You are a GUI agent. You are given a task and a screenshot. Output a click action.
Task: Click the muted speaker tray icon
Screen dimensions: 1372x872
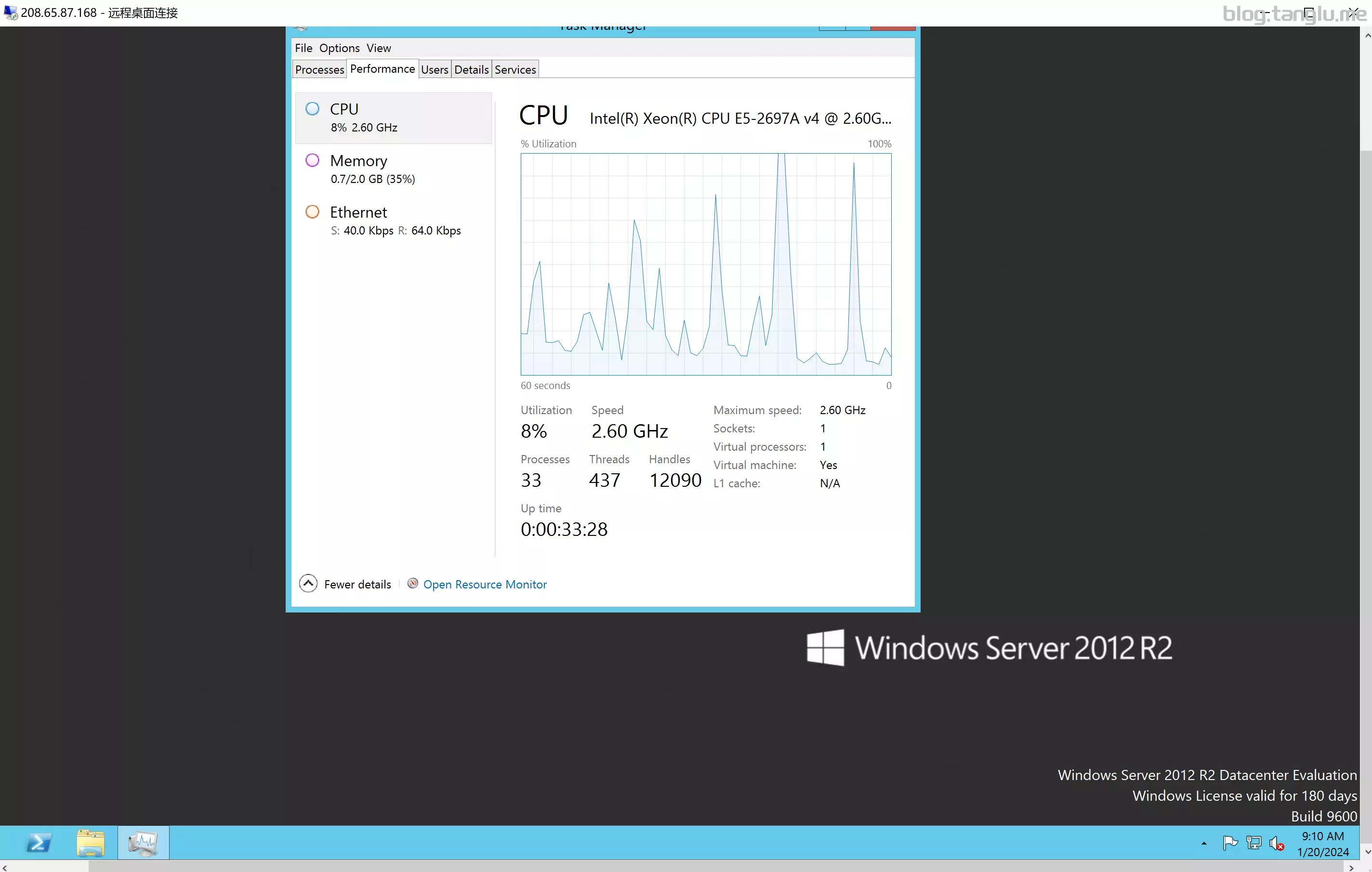click(1276, 844)
